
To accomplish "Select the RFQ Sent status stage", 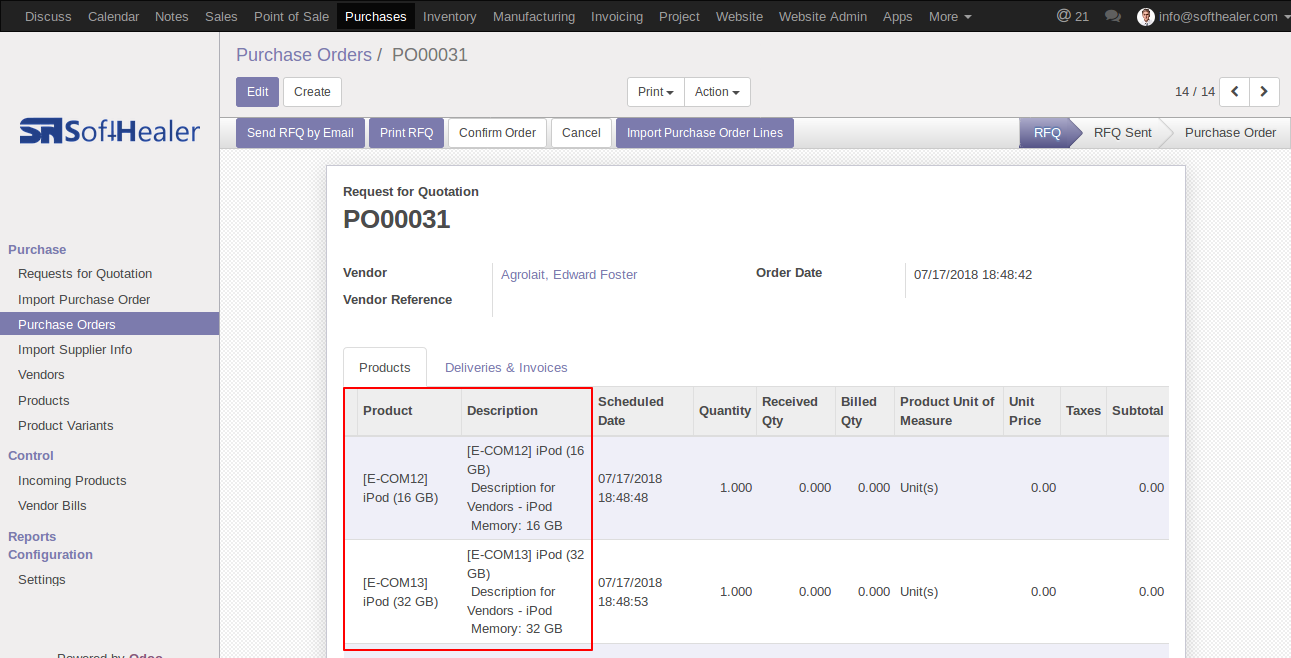I will coord(1122,132).
